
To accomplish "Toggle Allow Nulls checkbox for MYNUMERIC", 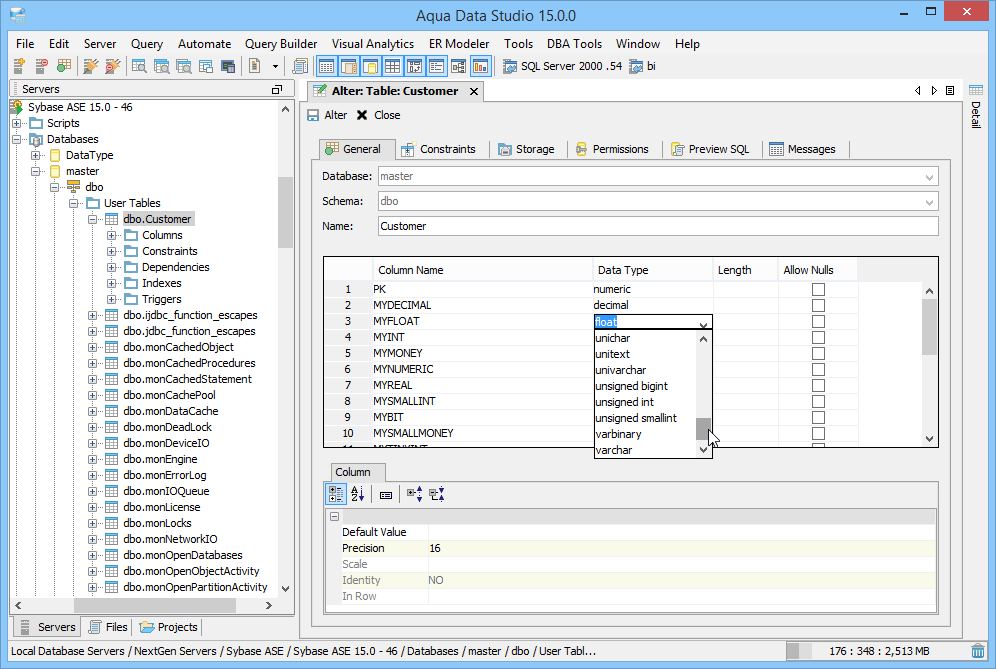I will point(818,369).
